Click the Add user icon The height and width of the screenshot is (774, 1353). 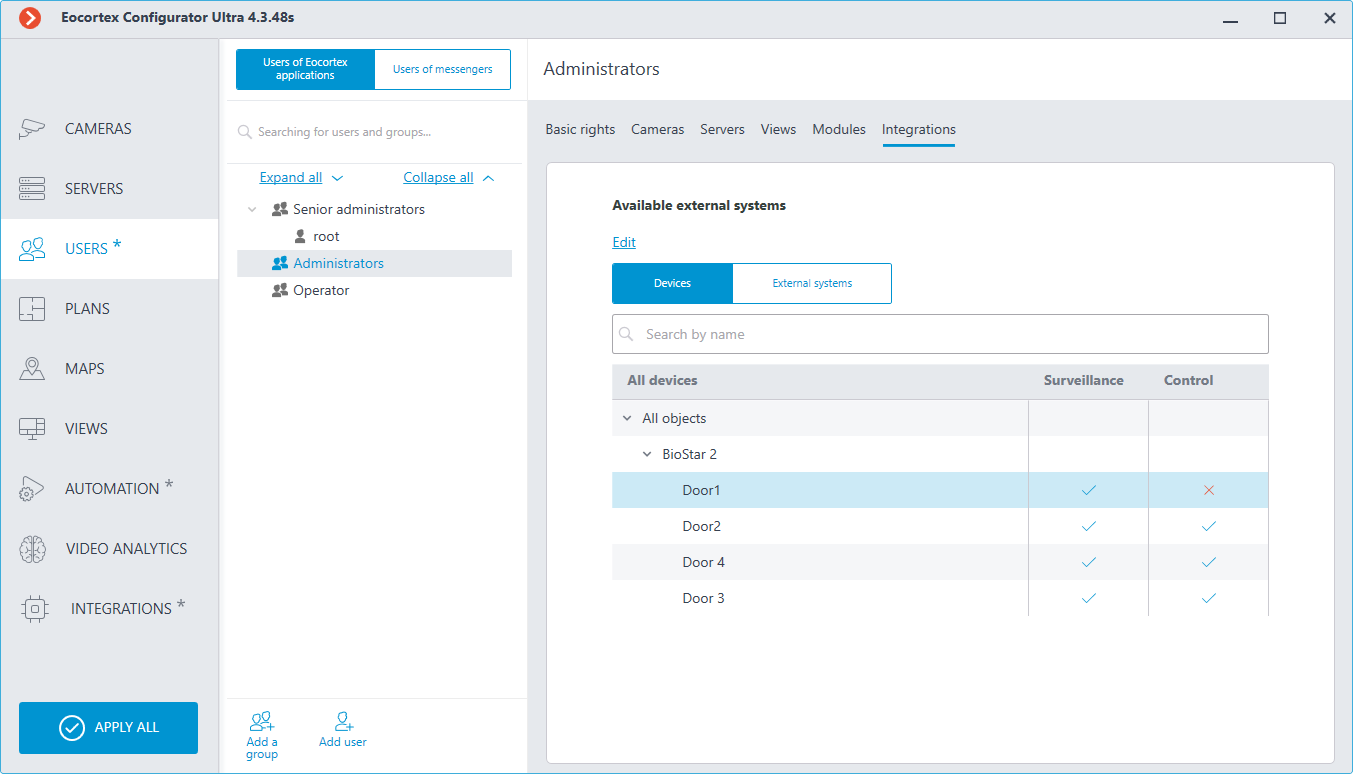click(345, 721)
